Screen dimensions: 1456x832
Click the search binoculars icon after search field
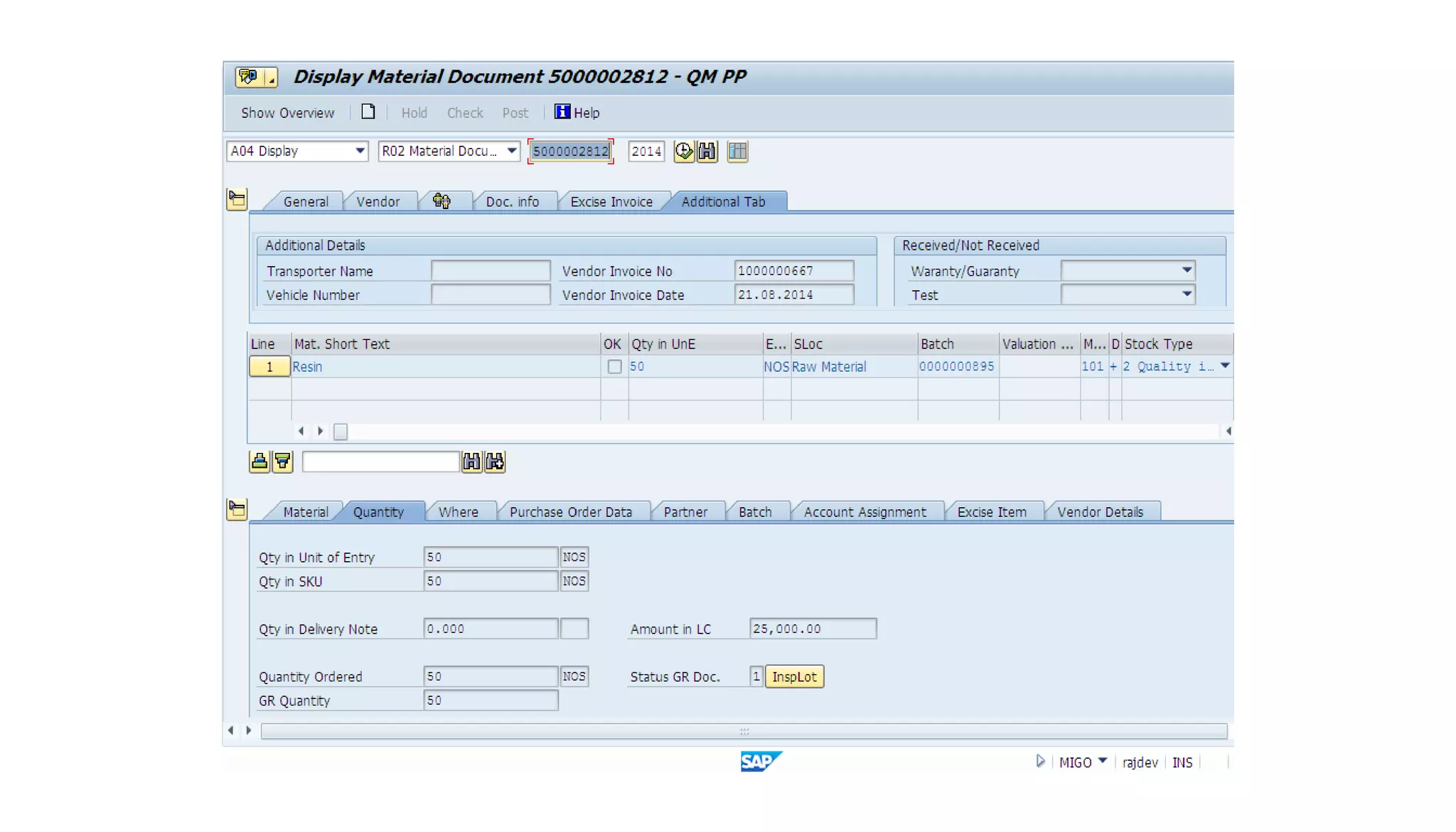pos(471,462)
